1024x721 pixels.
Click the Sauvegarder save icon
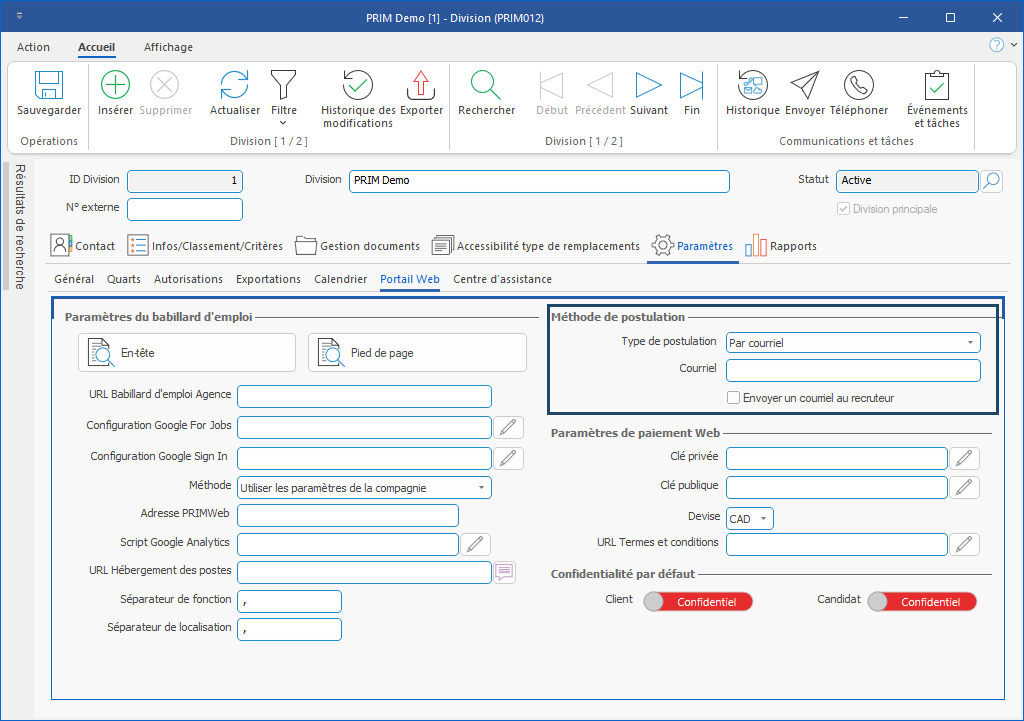tap(49, 87)
